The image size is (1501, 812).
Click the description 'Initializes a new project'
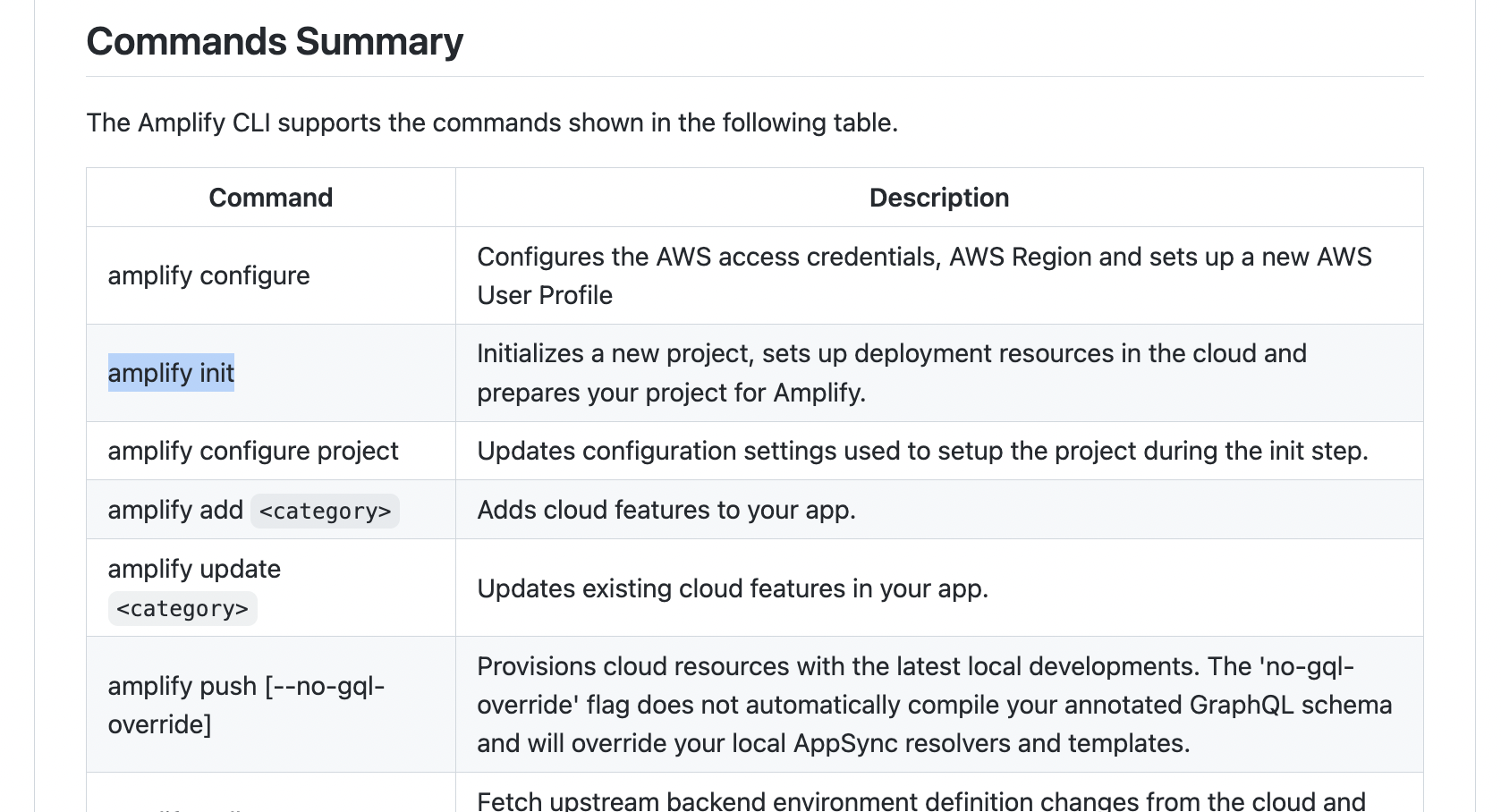[x=892, y=373]
